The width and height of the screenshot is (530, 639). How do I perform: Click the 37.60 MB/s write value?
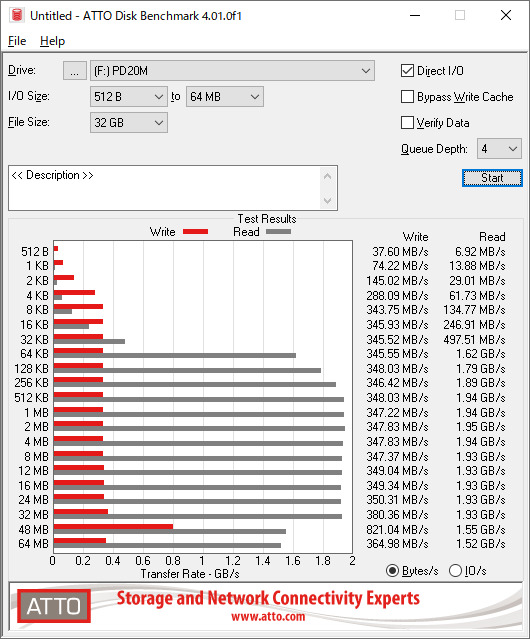pos(400,252)
